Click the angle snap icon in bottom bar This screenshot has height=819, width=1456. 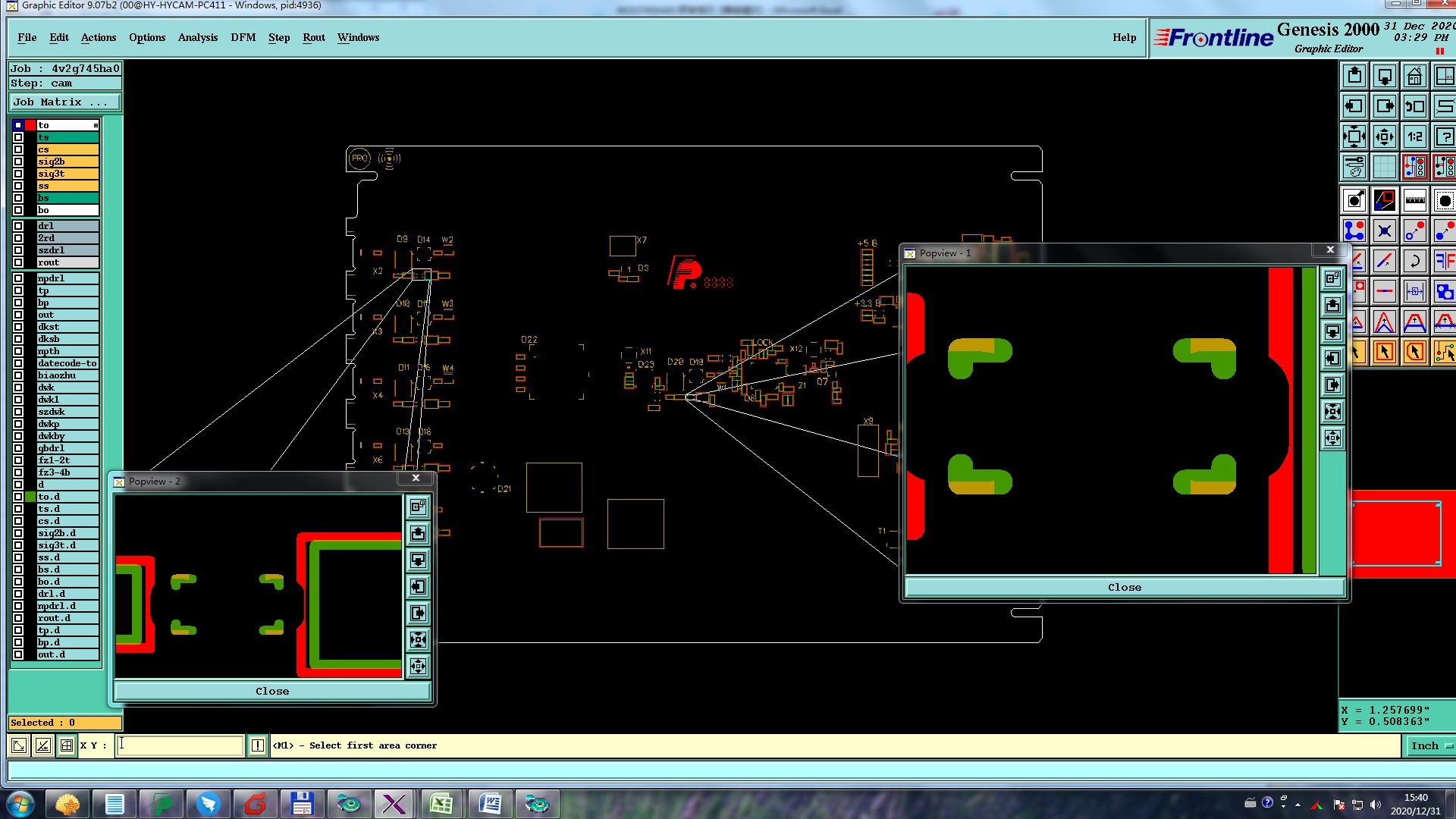[x=43, y=745]
